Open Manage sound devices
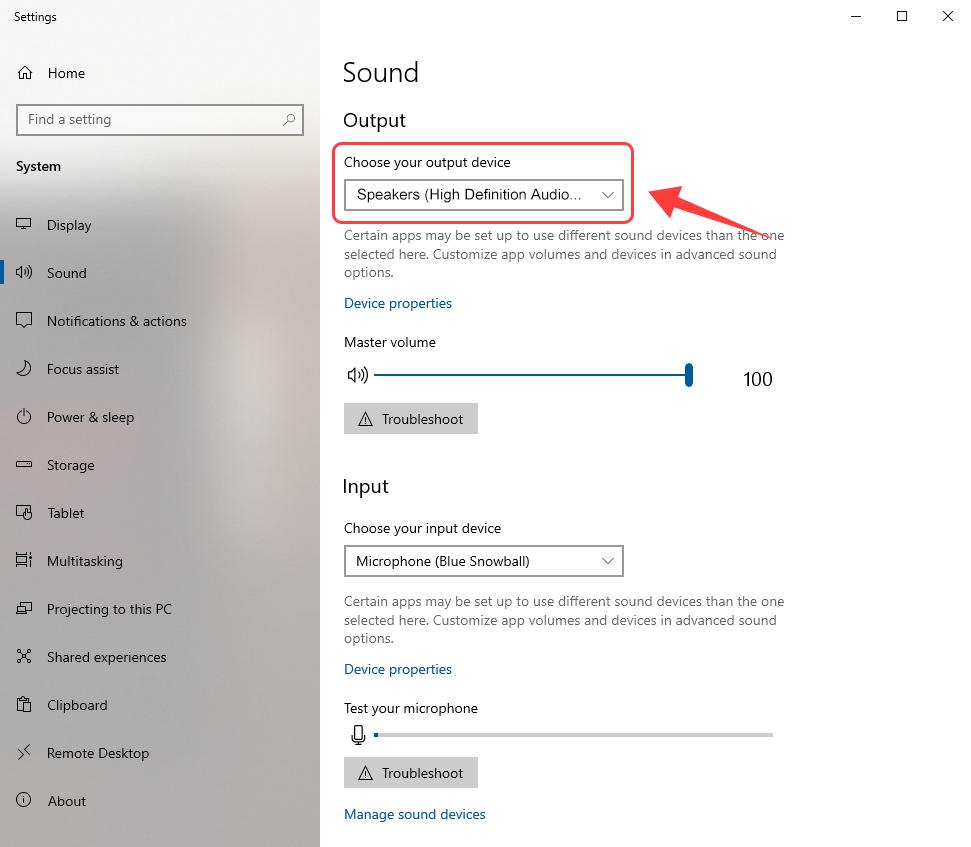The image size is (971, 847). 414,814
